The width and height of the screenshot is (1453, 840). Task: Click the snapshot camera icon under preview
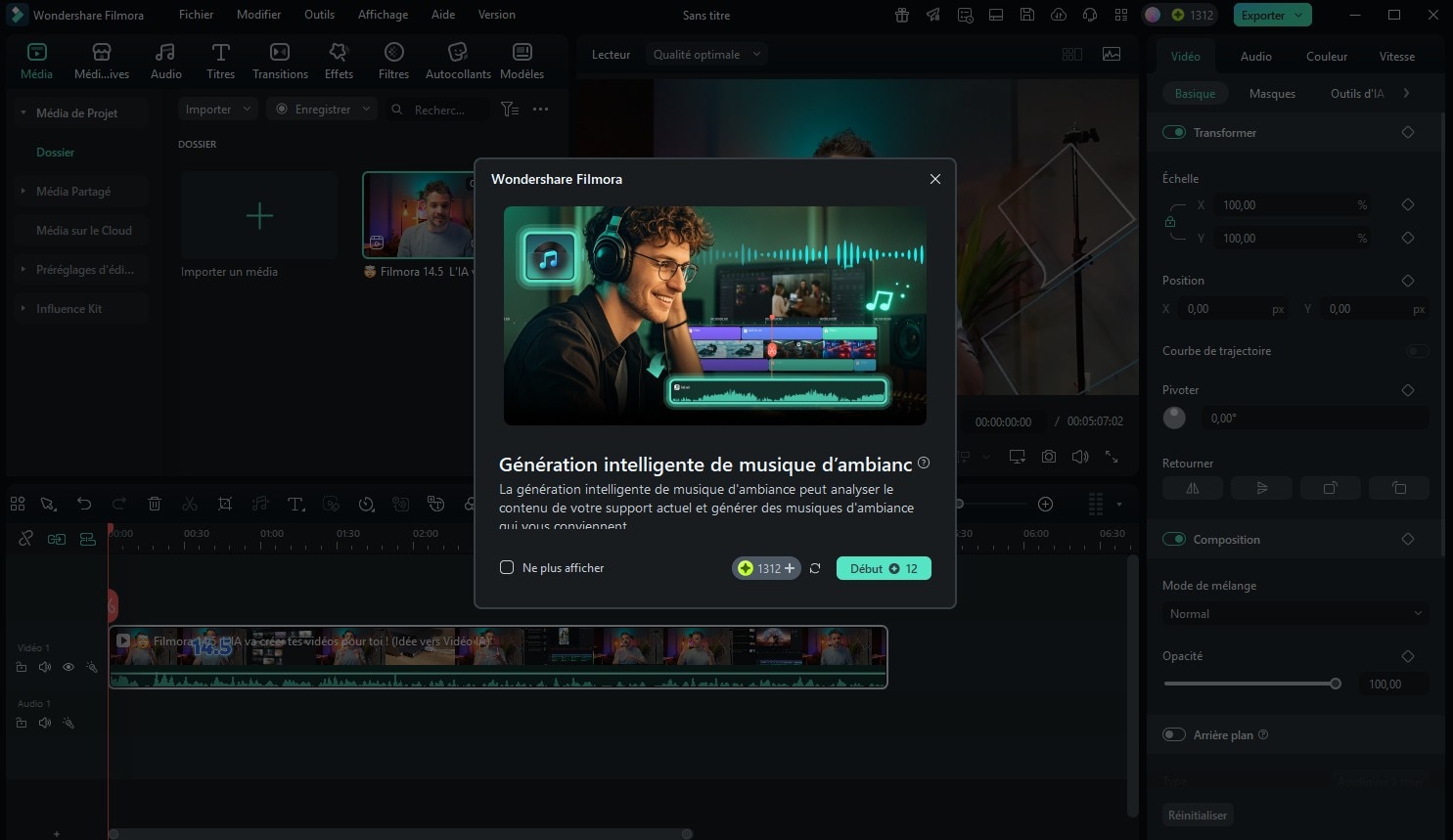pos(1049,457)
